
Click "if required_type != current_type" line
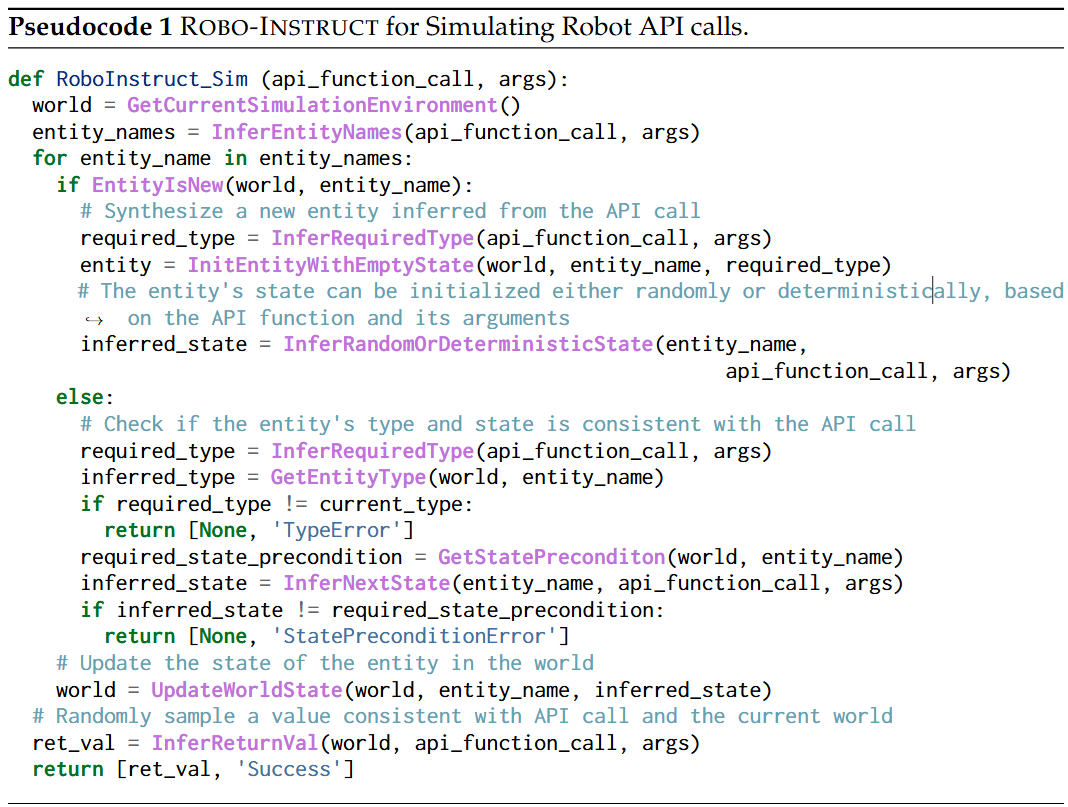click(277, 504)
